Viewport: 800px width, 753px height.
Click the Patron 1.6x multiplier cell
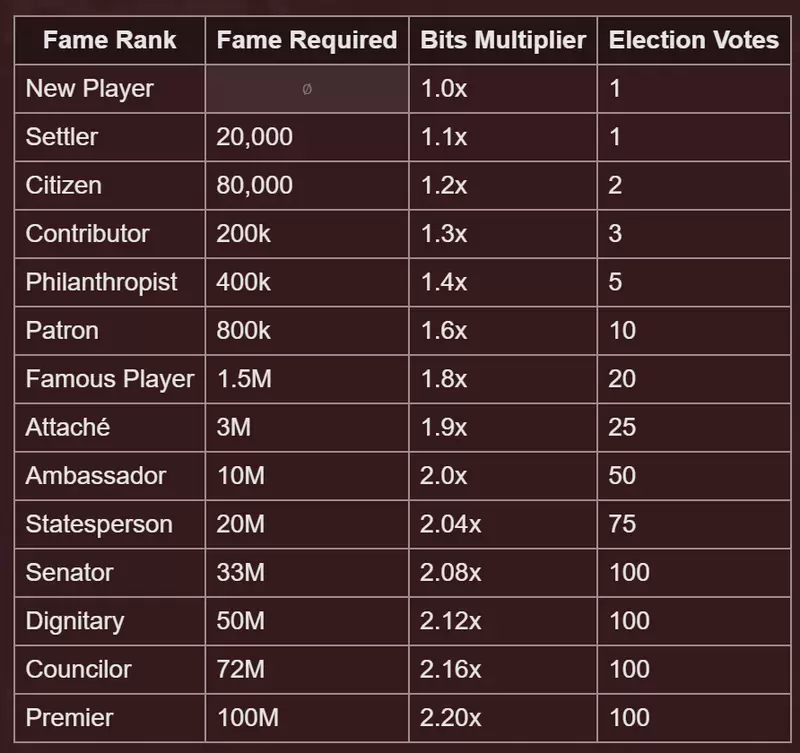[503, 331]
